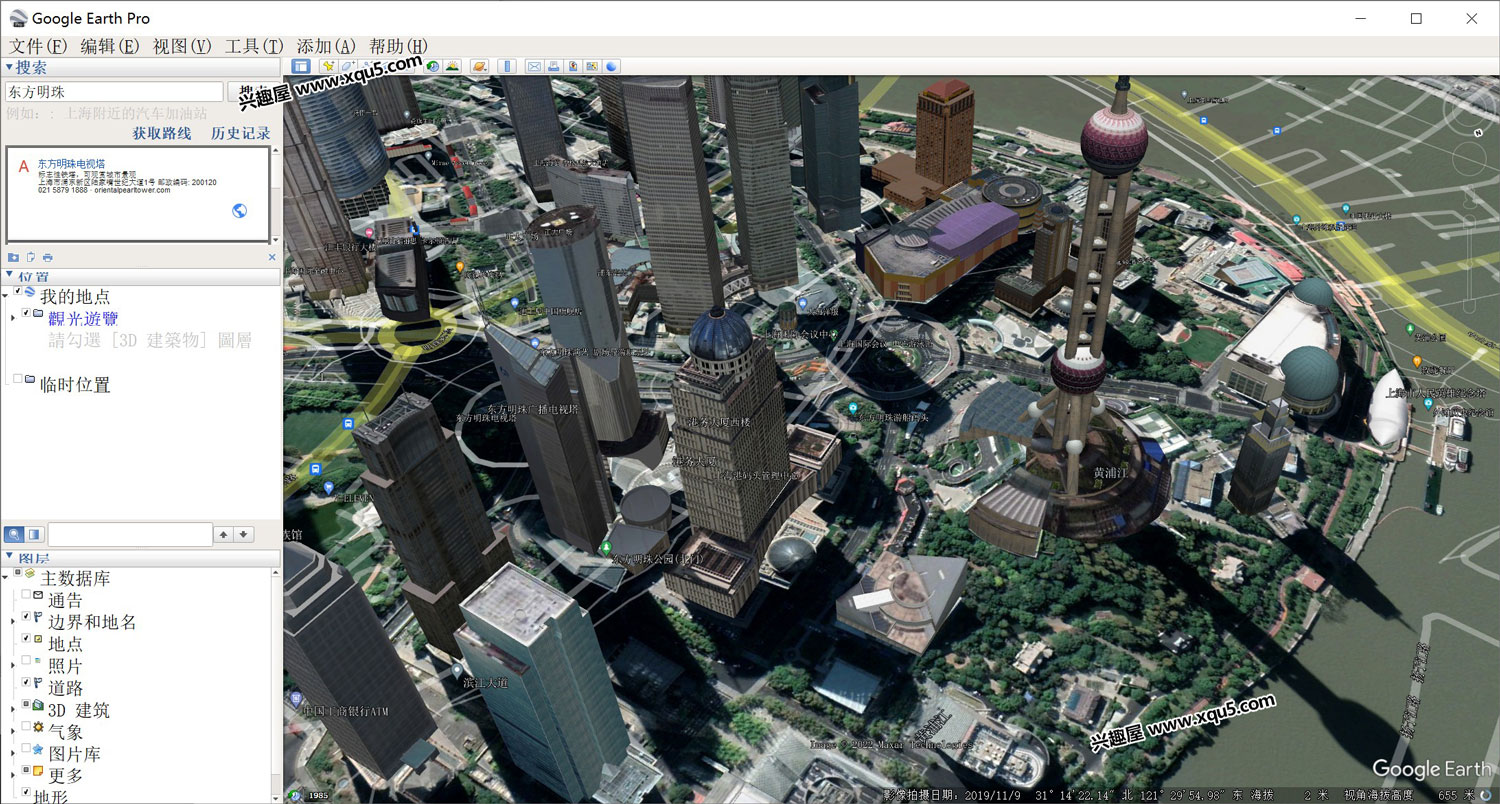Toggle the 地点 layer checkbox
1500x804 pixels.
point(26,638)
